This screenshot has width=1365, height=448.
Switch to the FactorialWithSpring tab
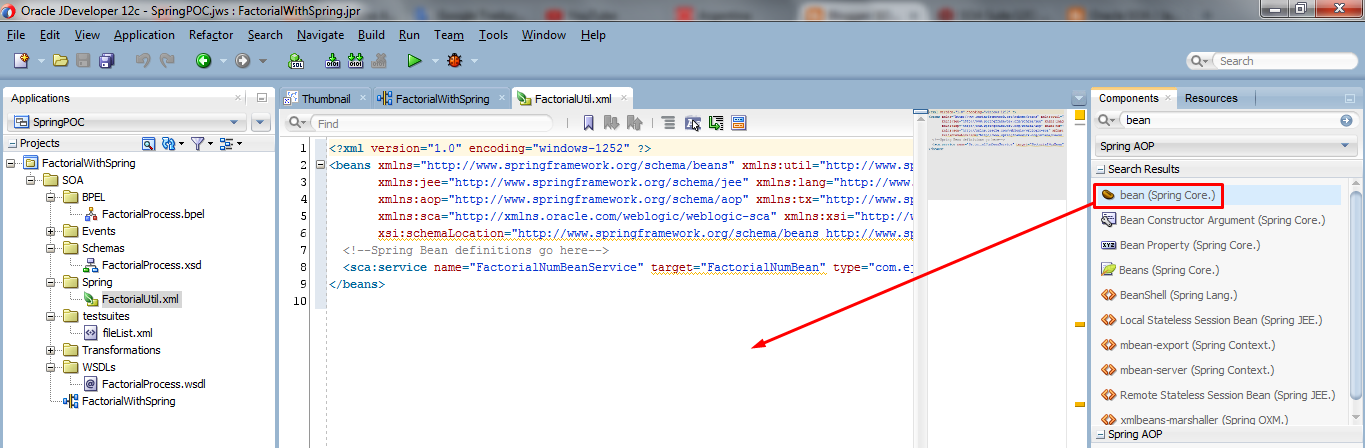point(442,98)
